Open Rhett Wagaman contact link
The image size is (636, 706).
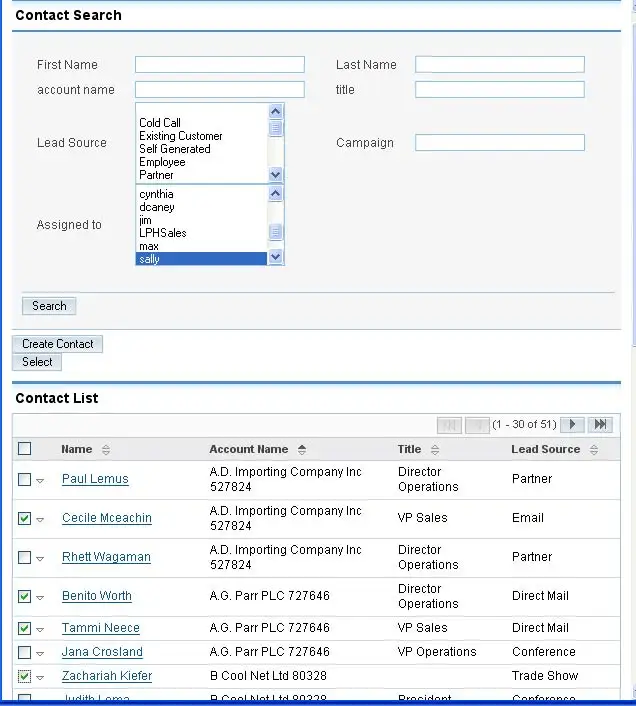tap(106, 557)
